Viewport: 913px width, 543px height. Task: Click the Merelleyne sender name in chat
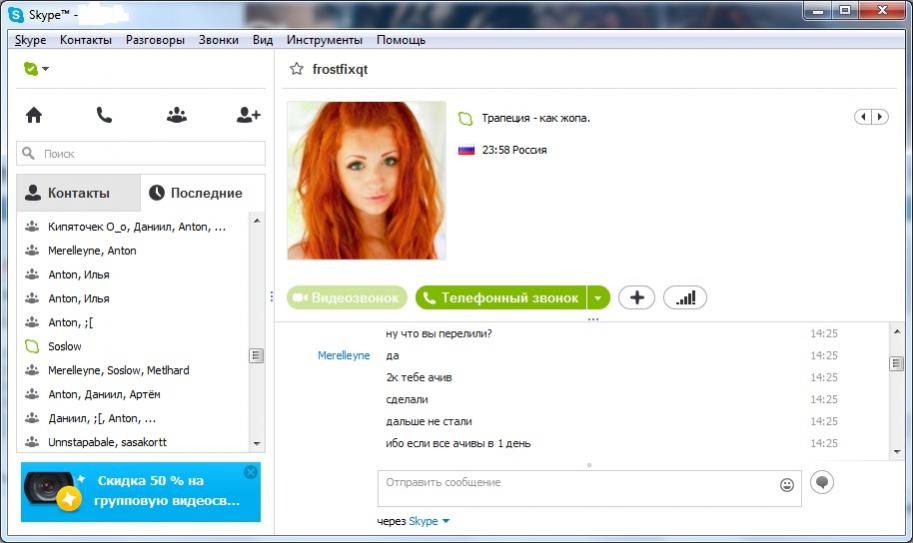pyautogui.click(x=343, y=356)
